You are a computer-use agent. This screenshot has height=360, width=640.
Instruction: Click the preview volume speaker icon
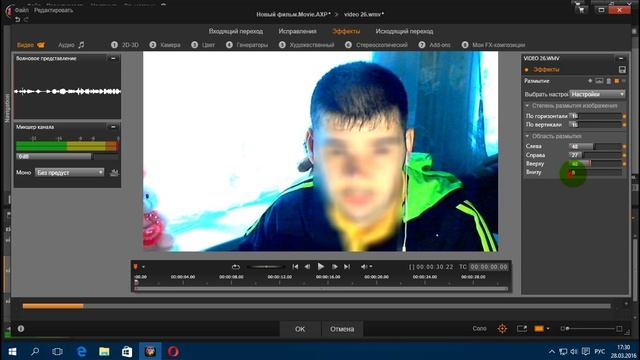(364, 267)
